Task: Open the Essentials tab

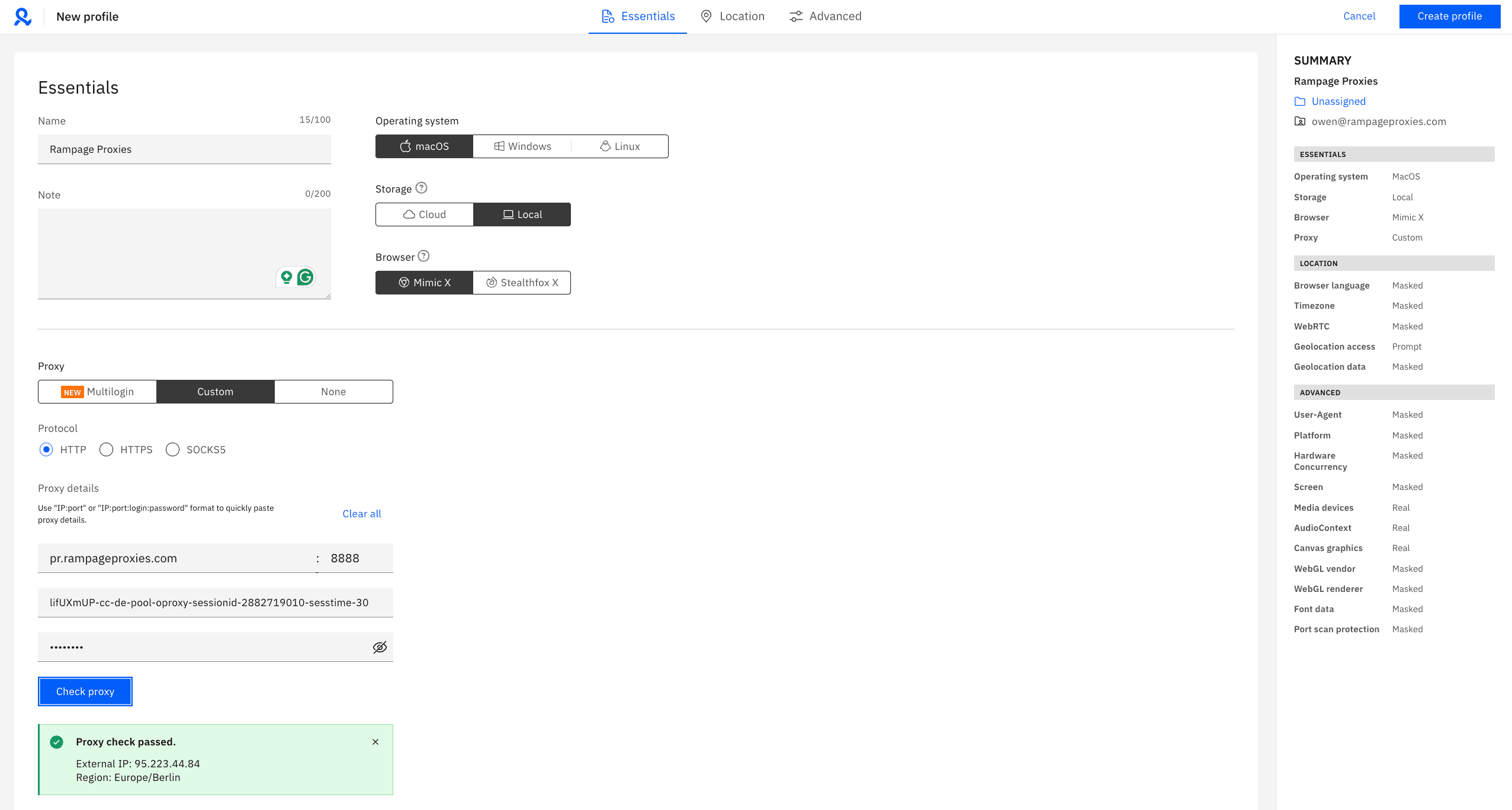Action: (x=638, y=17)
